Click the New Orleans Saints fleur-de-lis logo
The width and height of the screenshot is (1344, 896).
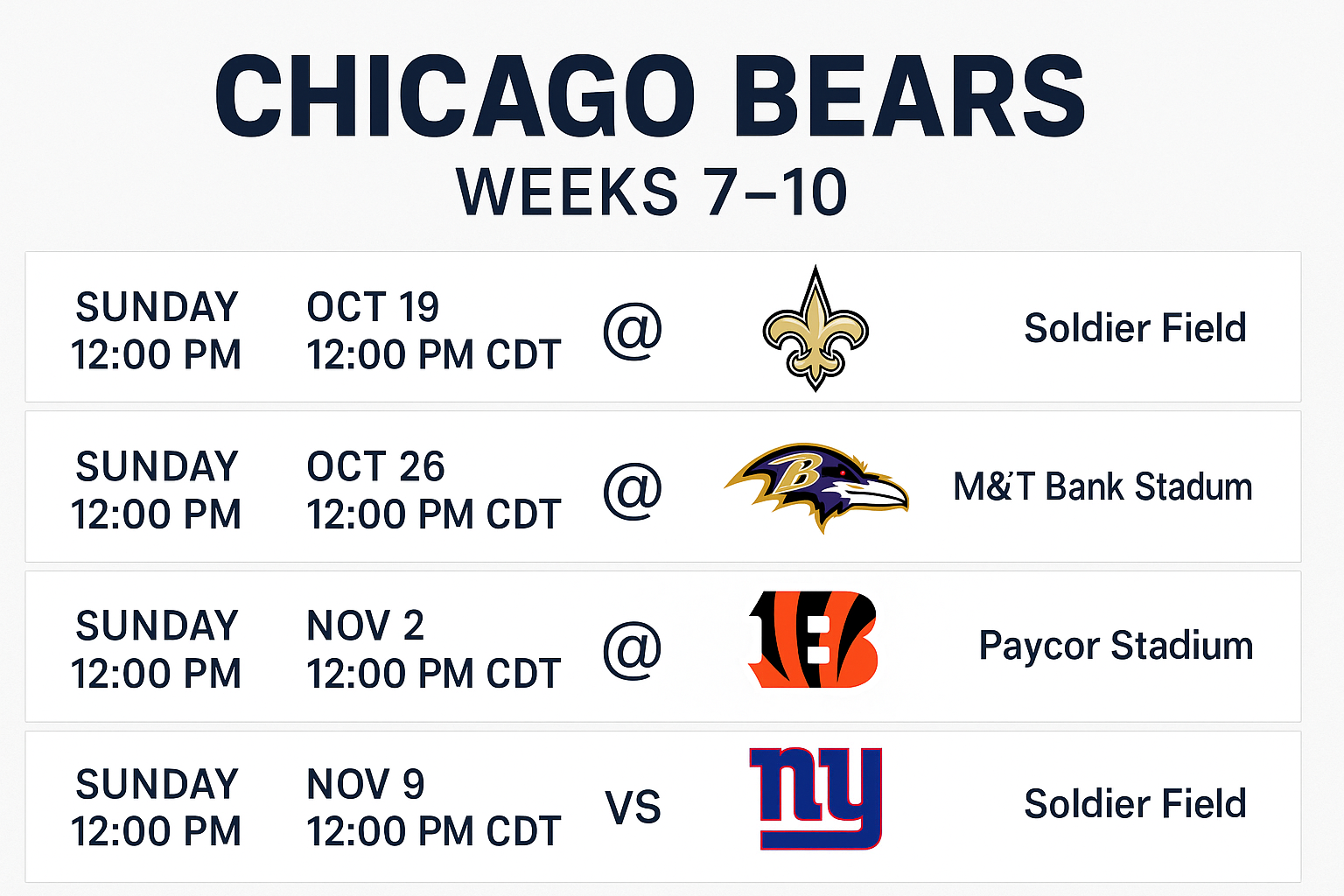(x=815, y=329)
